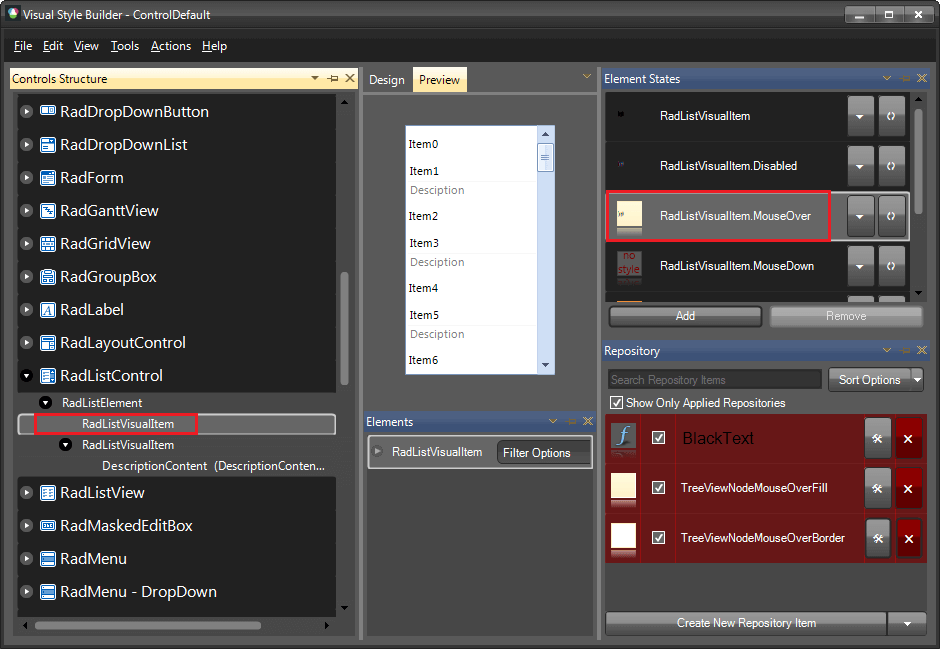Click the RadMenu control icon

[x=47, y=559]
